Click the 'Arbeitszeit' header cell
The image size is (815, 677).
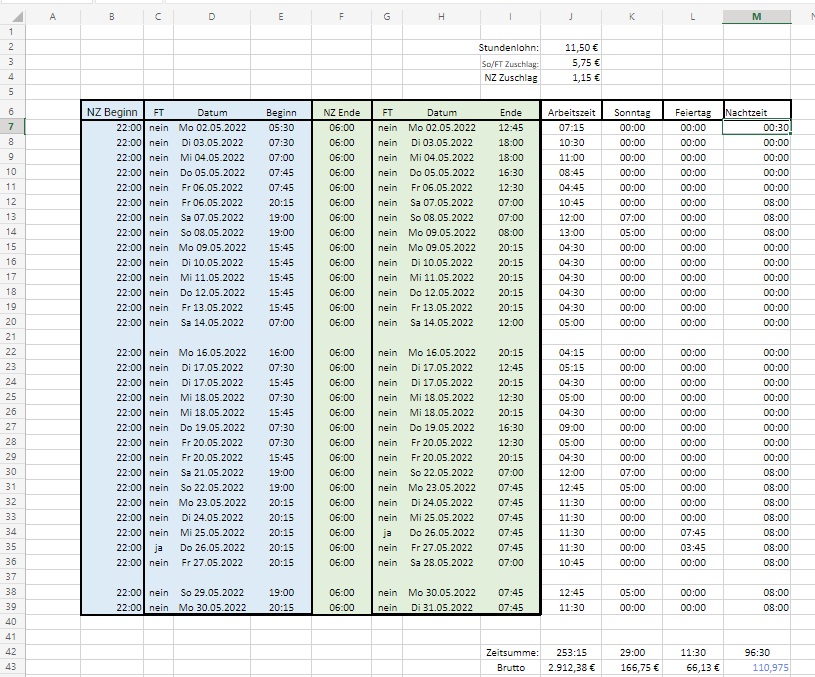tap(571, 112)
